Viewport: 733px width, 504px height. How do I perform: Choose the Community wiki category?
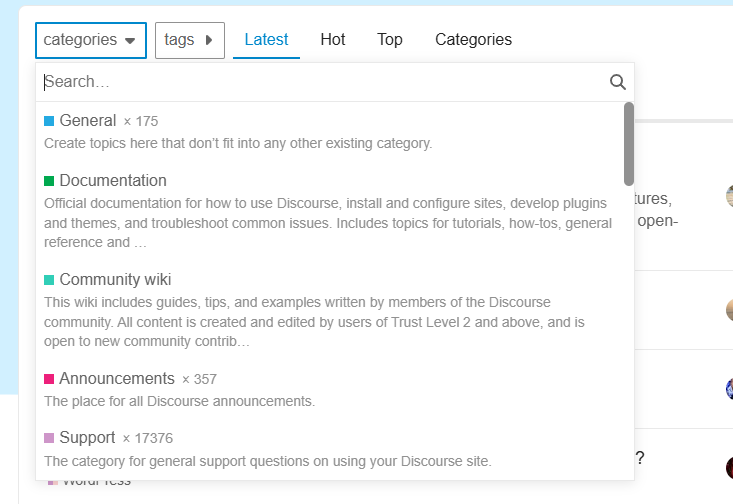334,310
